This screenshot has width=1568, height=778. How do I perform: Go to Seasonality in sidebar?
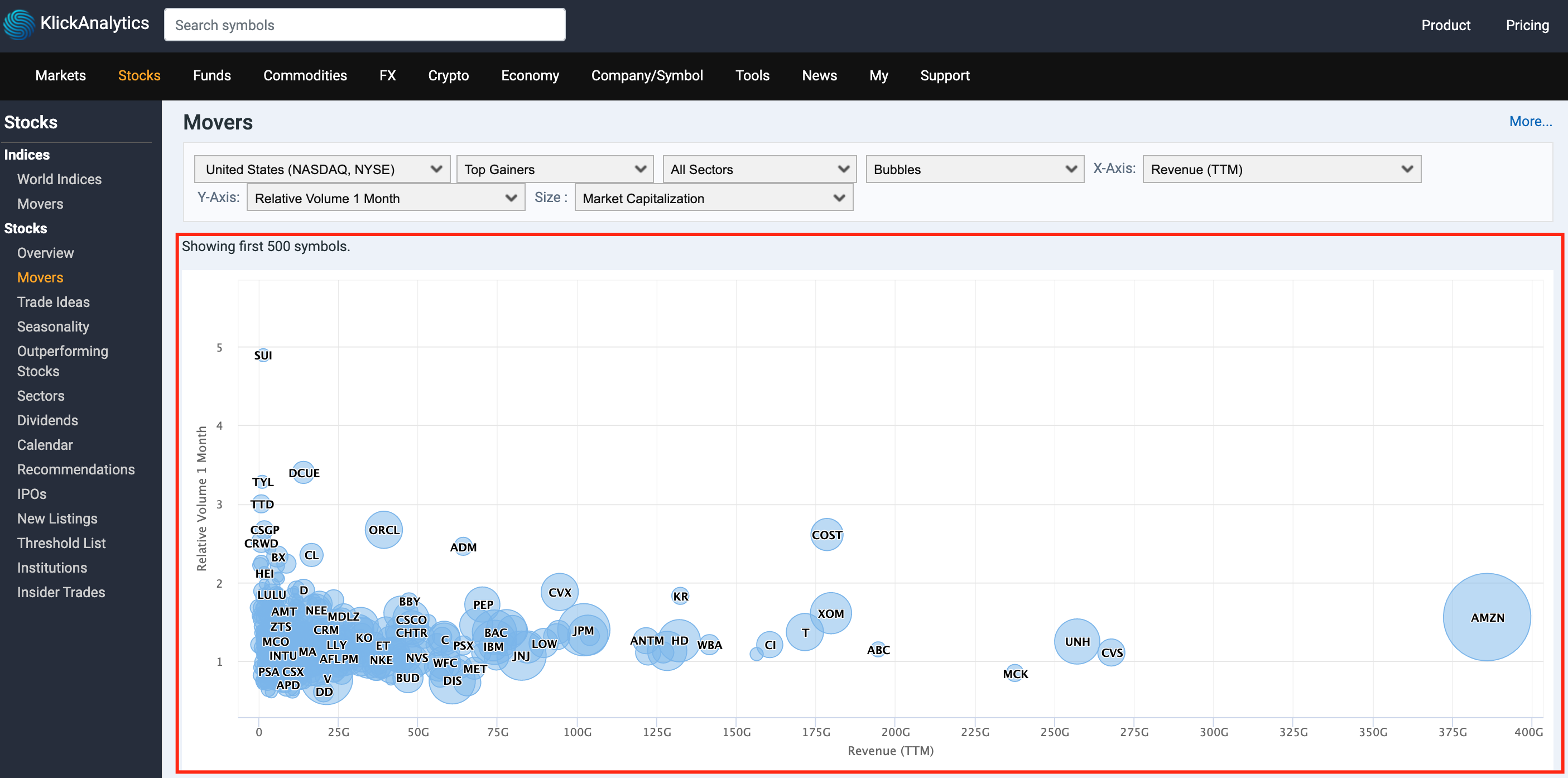[x=53, y=326]
